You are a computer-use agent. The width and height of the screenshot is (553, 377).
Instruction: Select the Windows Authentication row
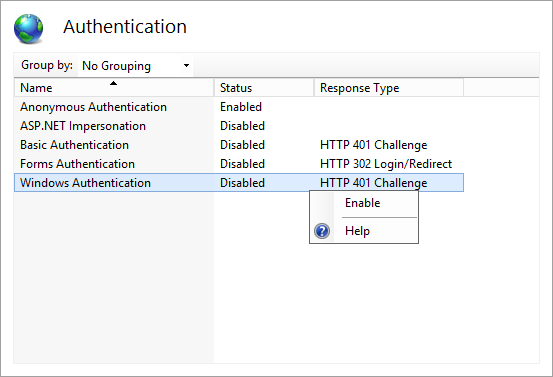tap(239, 183)
